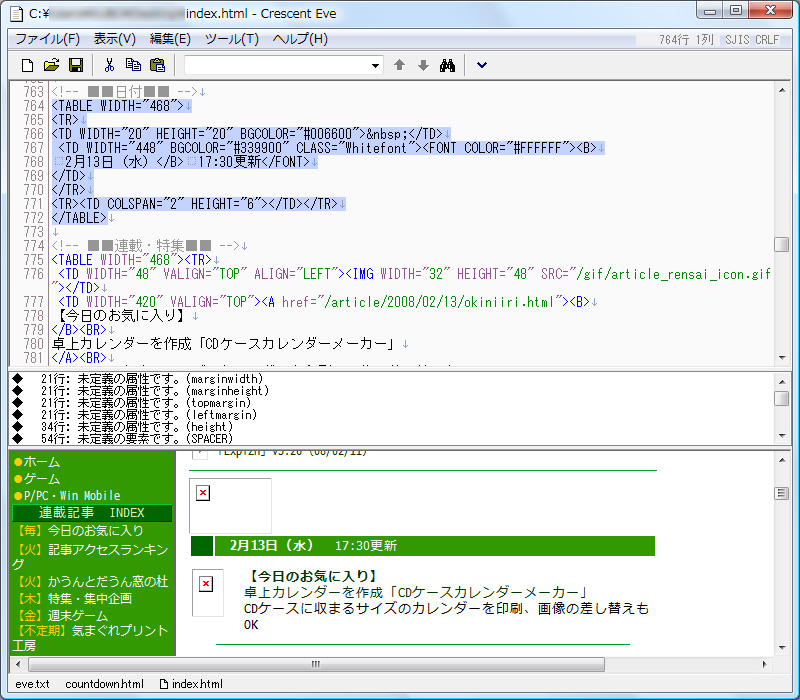This screenshot has width=800, height=700.
Task: Expand the toolbar overflow chevron
Action: pyautogui.click(x=482, y=65)
